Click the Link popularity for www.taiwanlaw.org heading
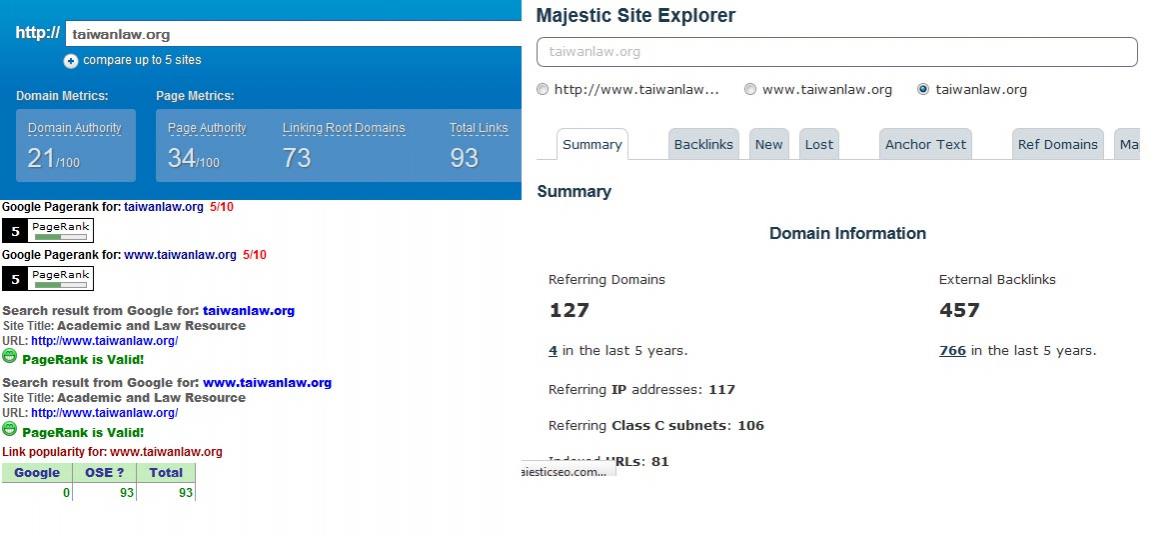The height and width of the screenshot is (536, 1174). [x=112, y=451]
